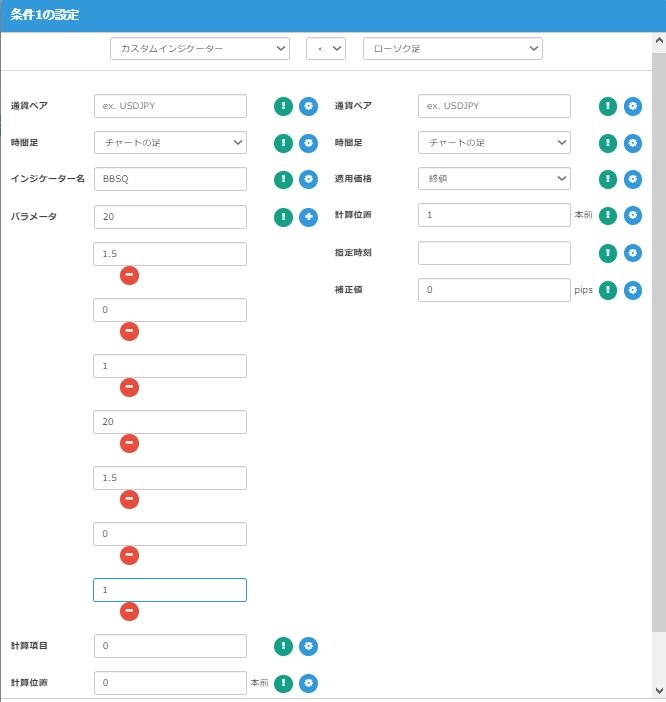Click the vertical scrollbar thumb

pyautogui.click(x=659, y=342)
